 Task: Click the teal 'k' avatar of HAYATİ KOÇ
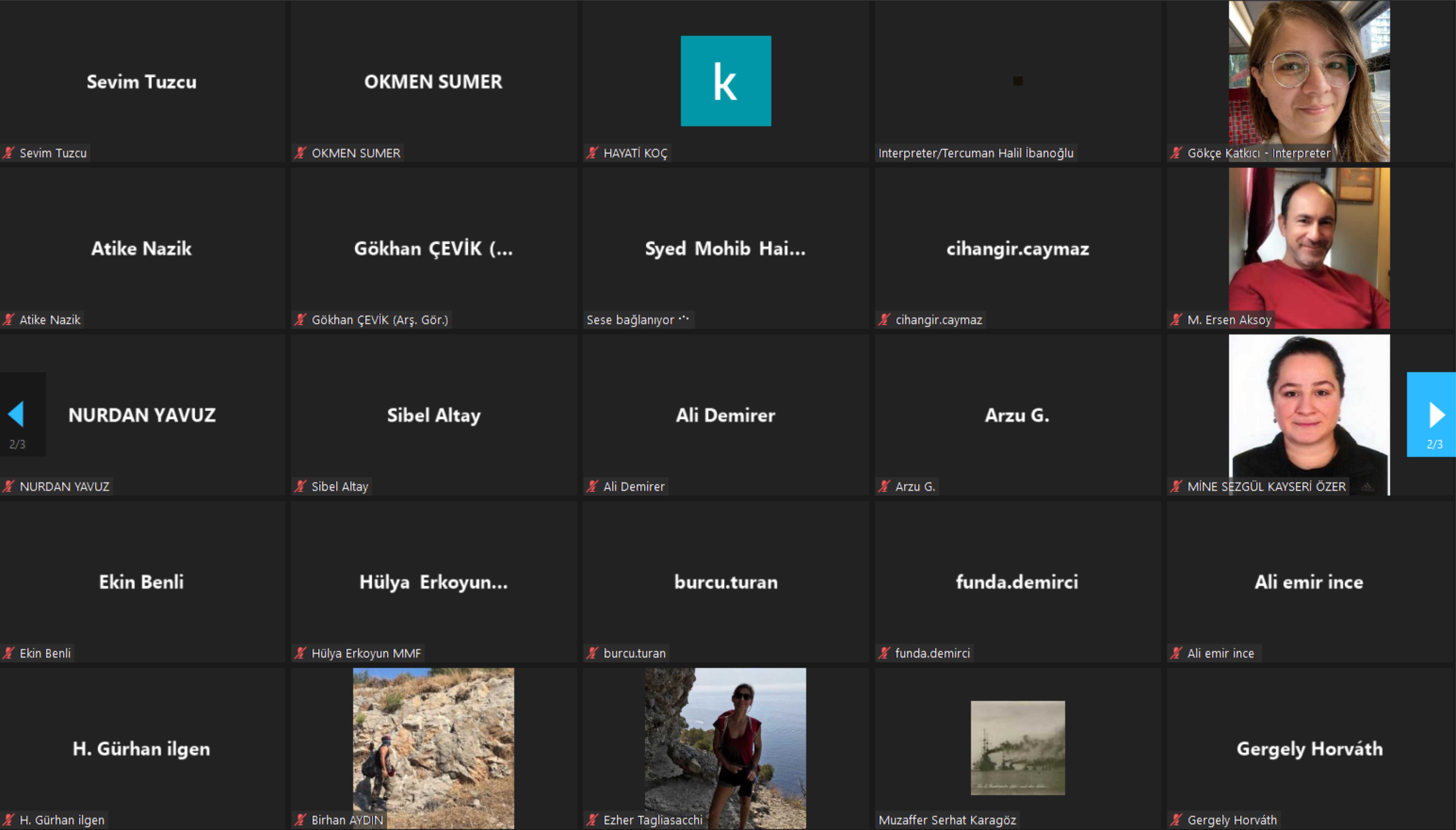[726, 81]
